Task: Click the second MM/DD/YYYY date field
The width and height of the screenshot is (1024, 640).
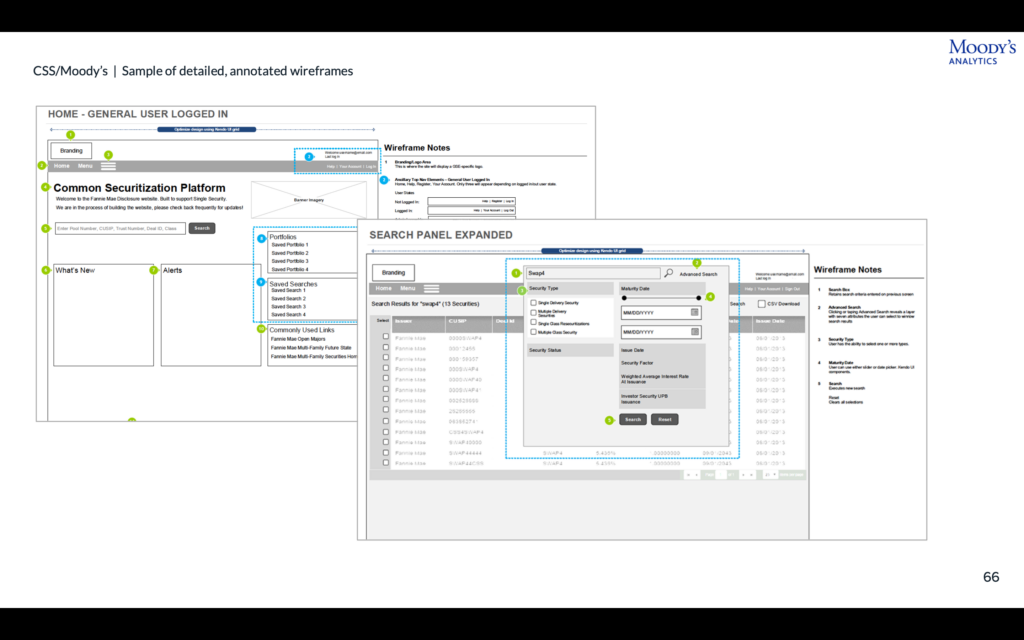Action: [661, 332]
